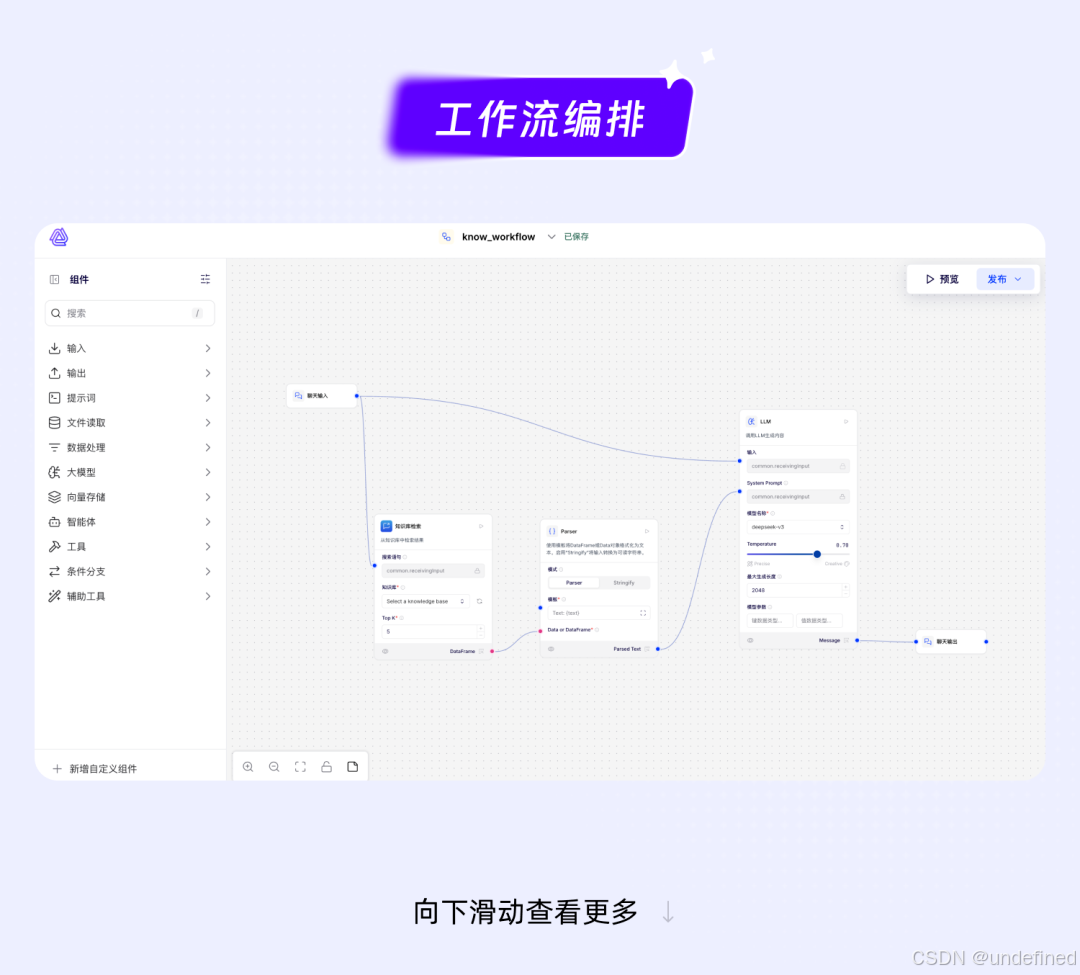Image resolution: width=1080 pixels, height=975 pixels.
Task: Click the 大模型 brain icon
Action: [x=54, y=472]
